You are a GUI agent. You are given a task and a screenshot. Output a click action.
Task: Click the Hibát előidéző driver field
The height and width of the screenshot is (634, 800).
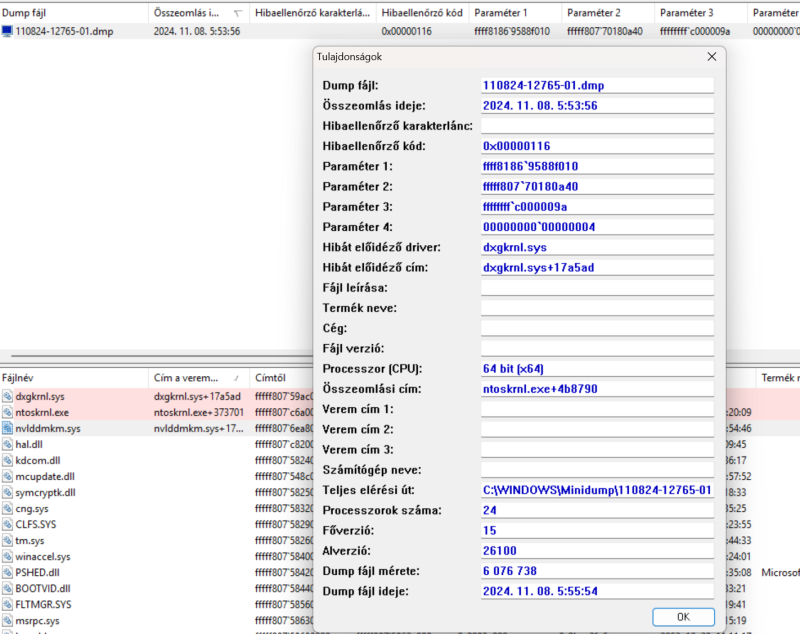[x=597, y=247]
